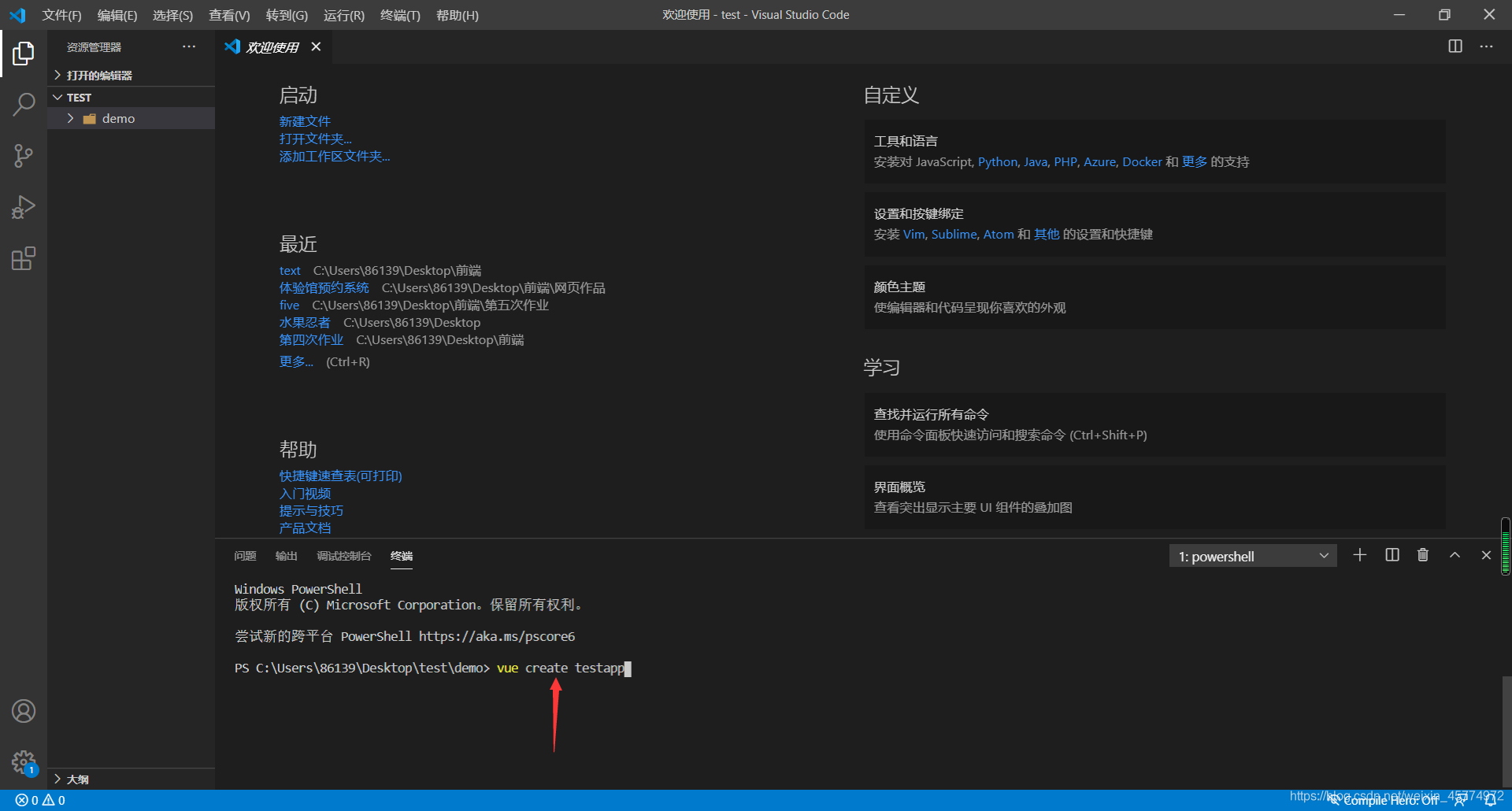Image resolution: width=1512 pixels, height=811 pixels.
Task: Open the 入门视频 help link
Action: 305,493
